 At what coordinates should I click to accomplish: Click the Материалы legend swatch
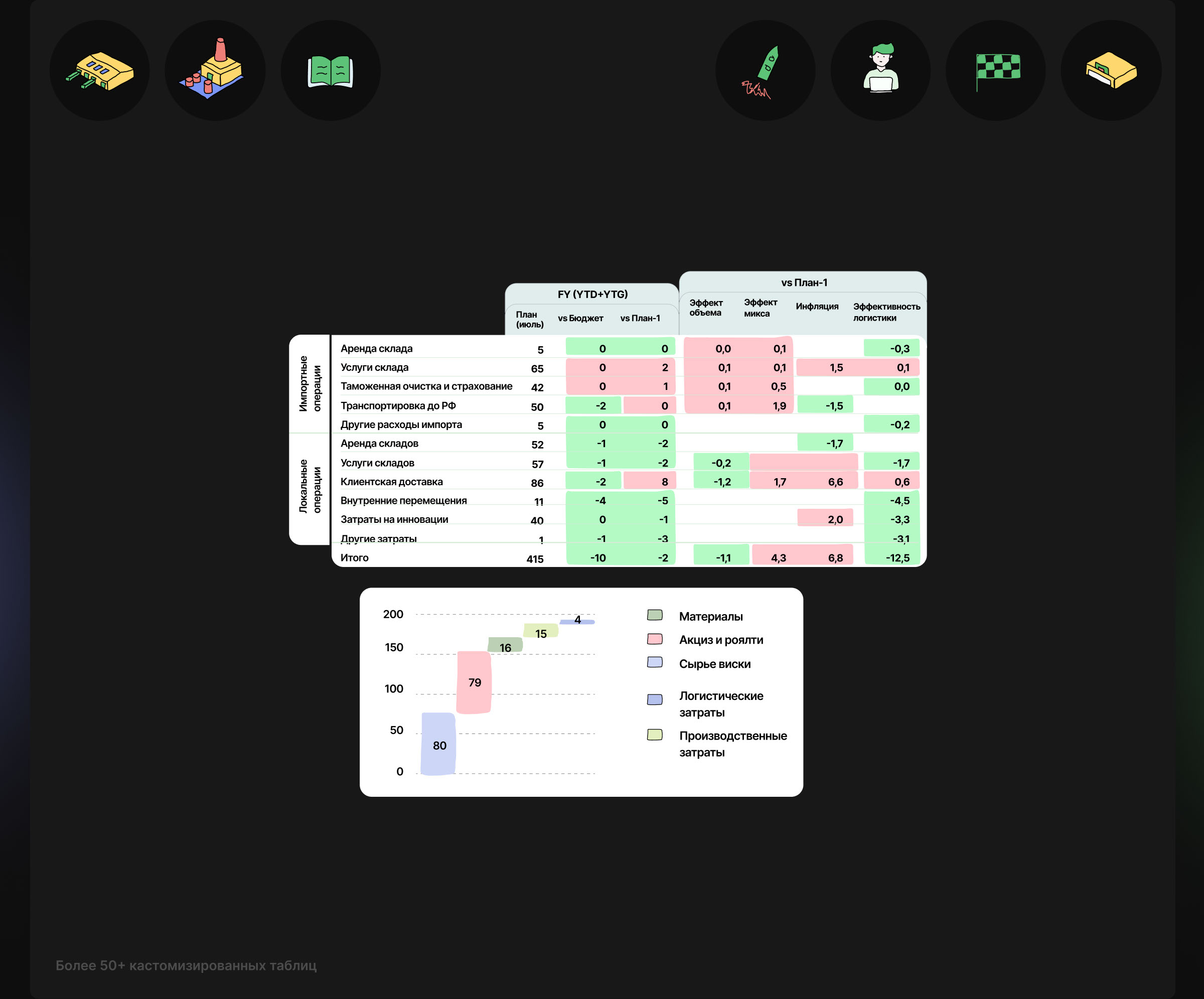click(655, 615)
